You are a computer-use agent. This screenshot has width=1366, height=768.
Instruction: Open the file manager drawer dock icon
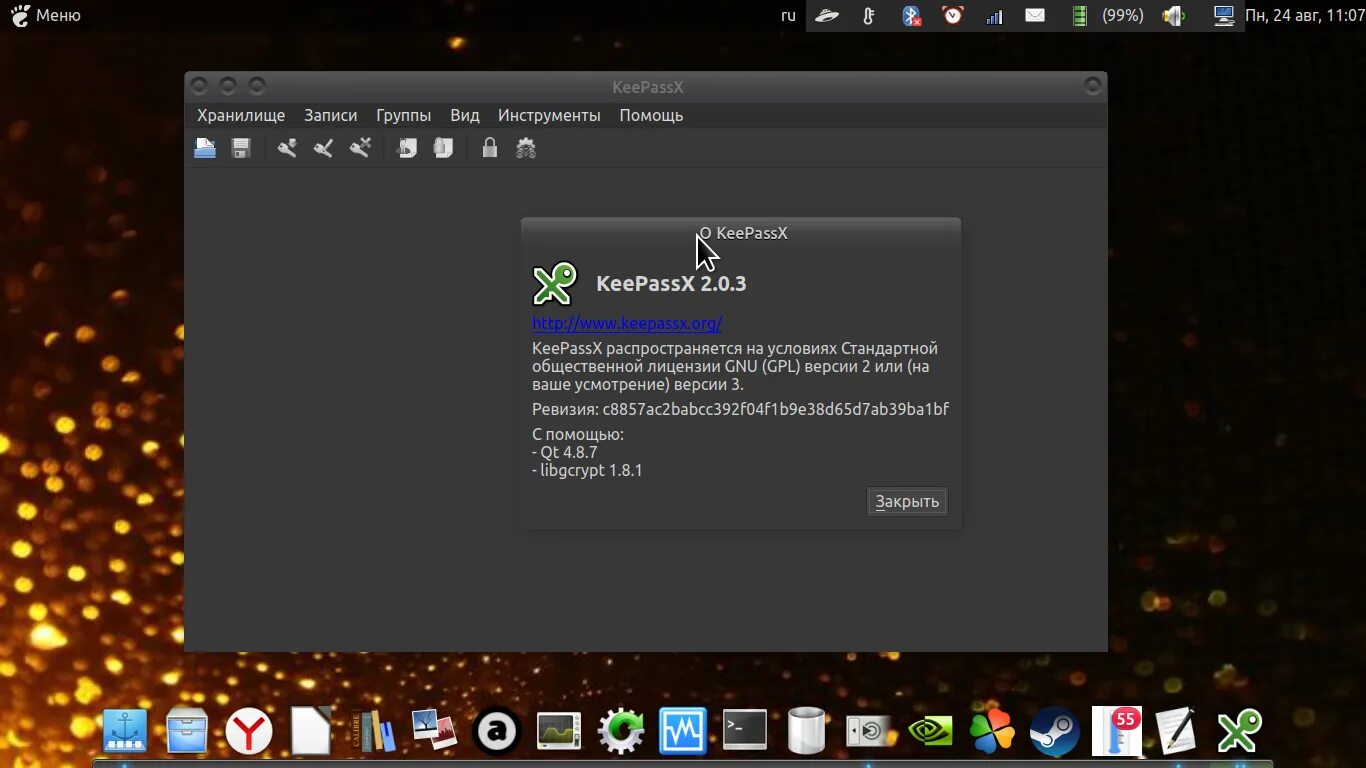[x=187, y=731]
